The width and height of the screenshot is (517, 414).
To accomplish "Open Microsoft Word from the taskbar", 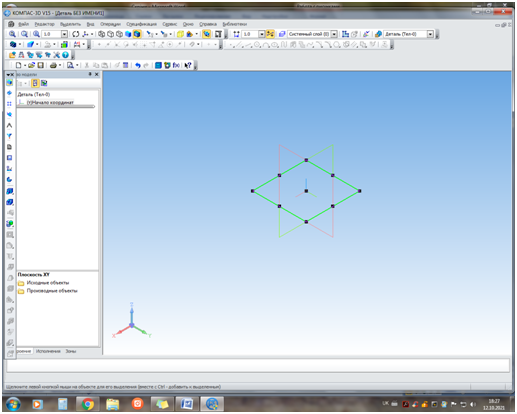I will click(187, 404).
